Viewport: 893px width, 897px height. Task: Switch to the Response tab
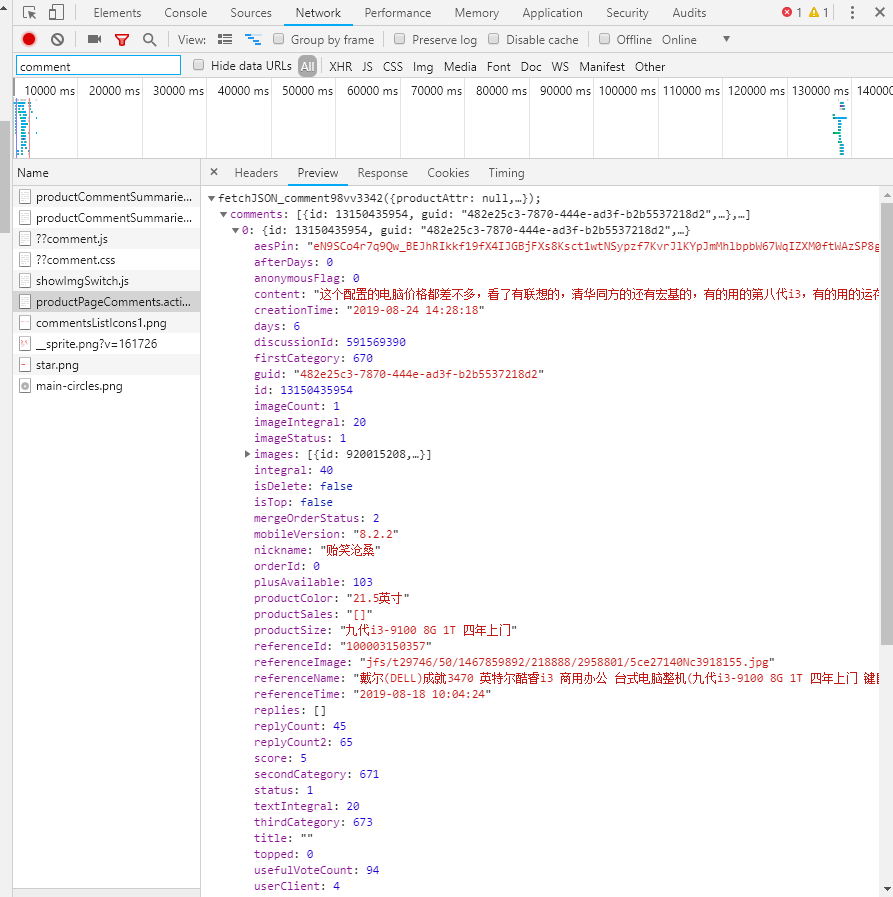tap(382, 173)
